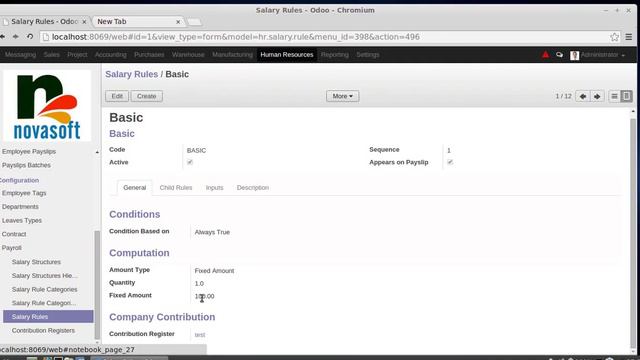Toggle the Active checkbox

pos(190,162)
